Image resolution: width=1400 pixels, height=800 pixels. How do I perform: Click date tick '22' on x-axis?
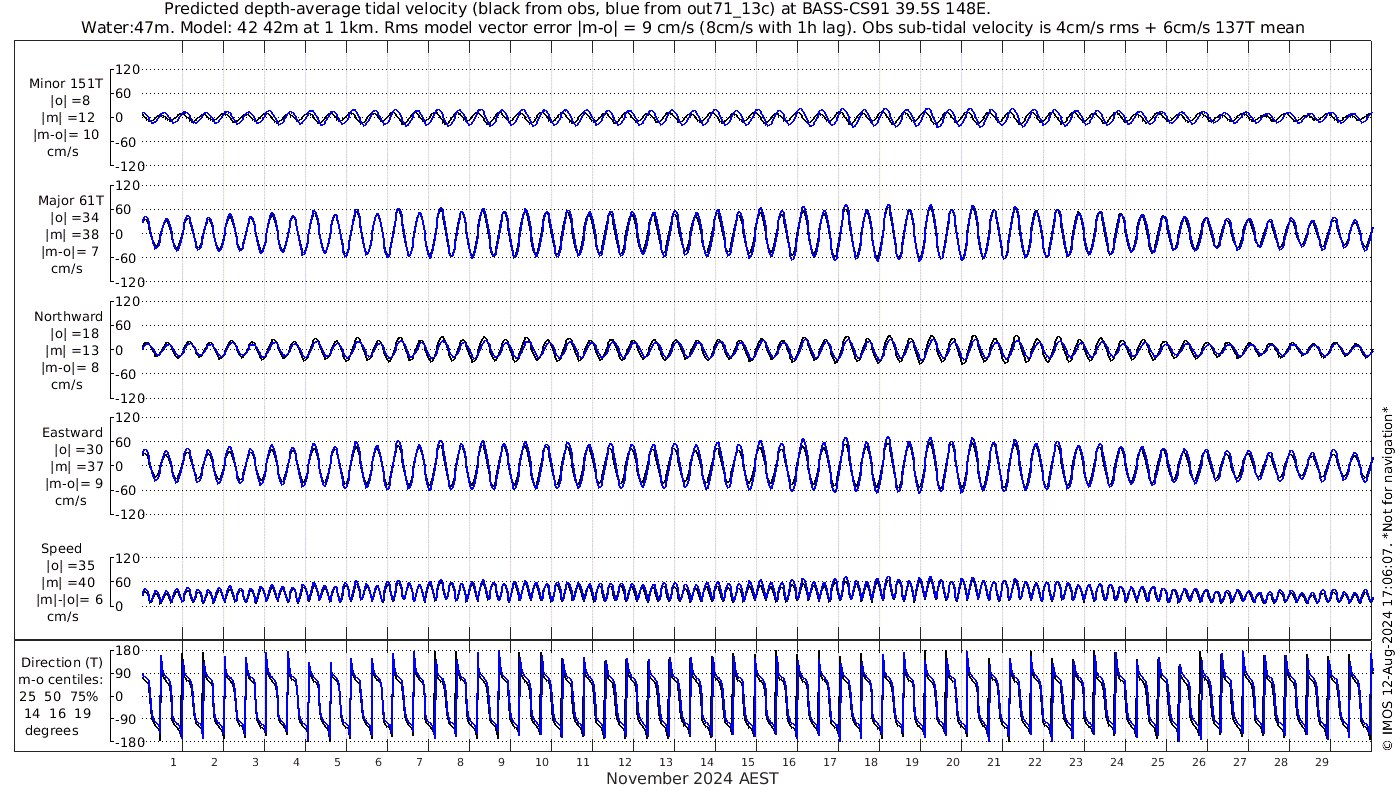(1034, 762)
